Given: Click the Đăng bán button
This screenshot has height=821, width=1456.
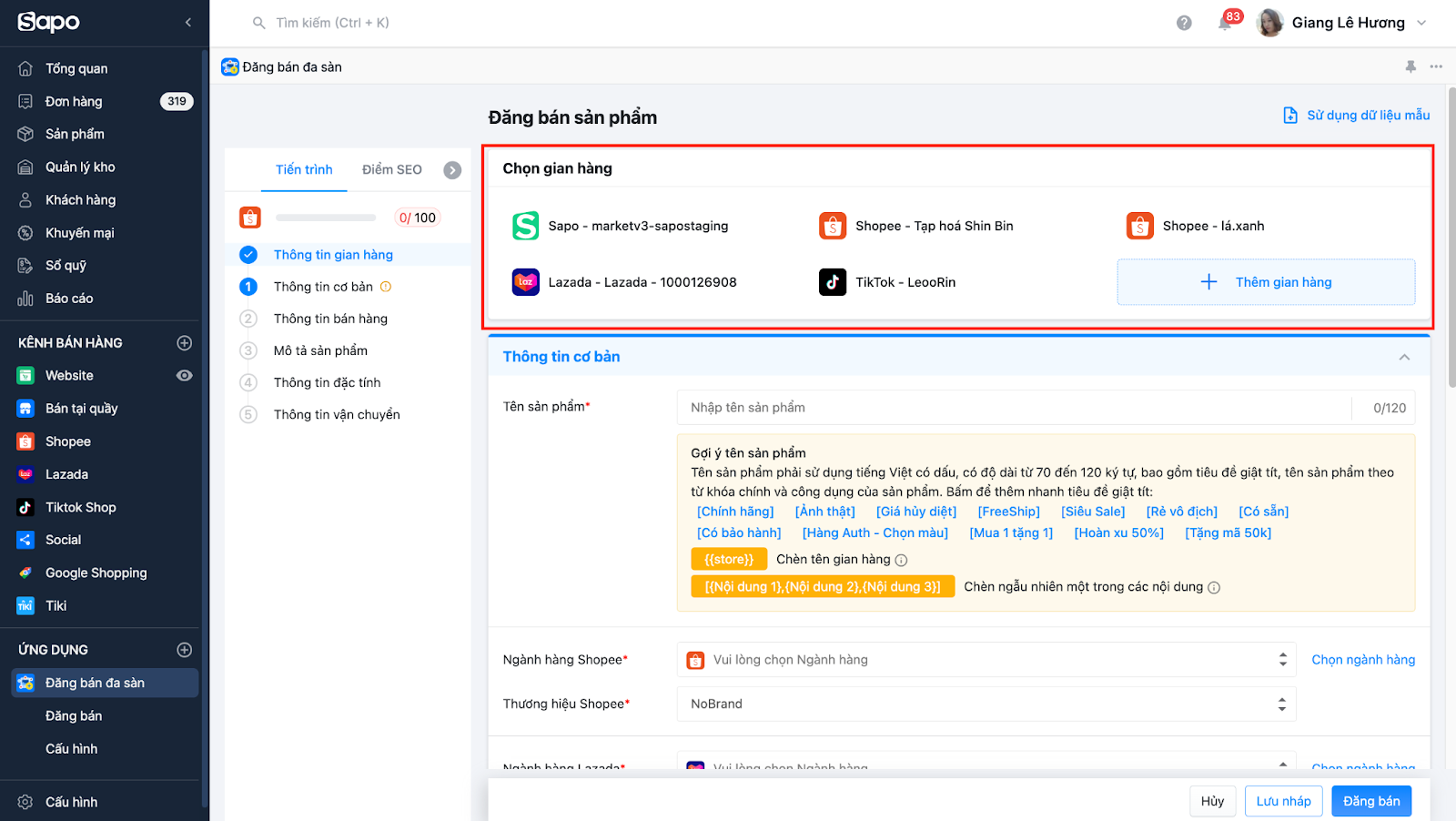Looking at the screenshot, I should (1370, 801).
